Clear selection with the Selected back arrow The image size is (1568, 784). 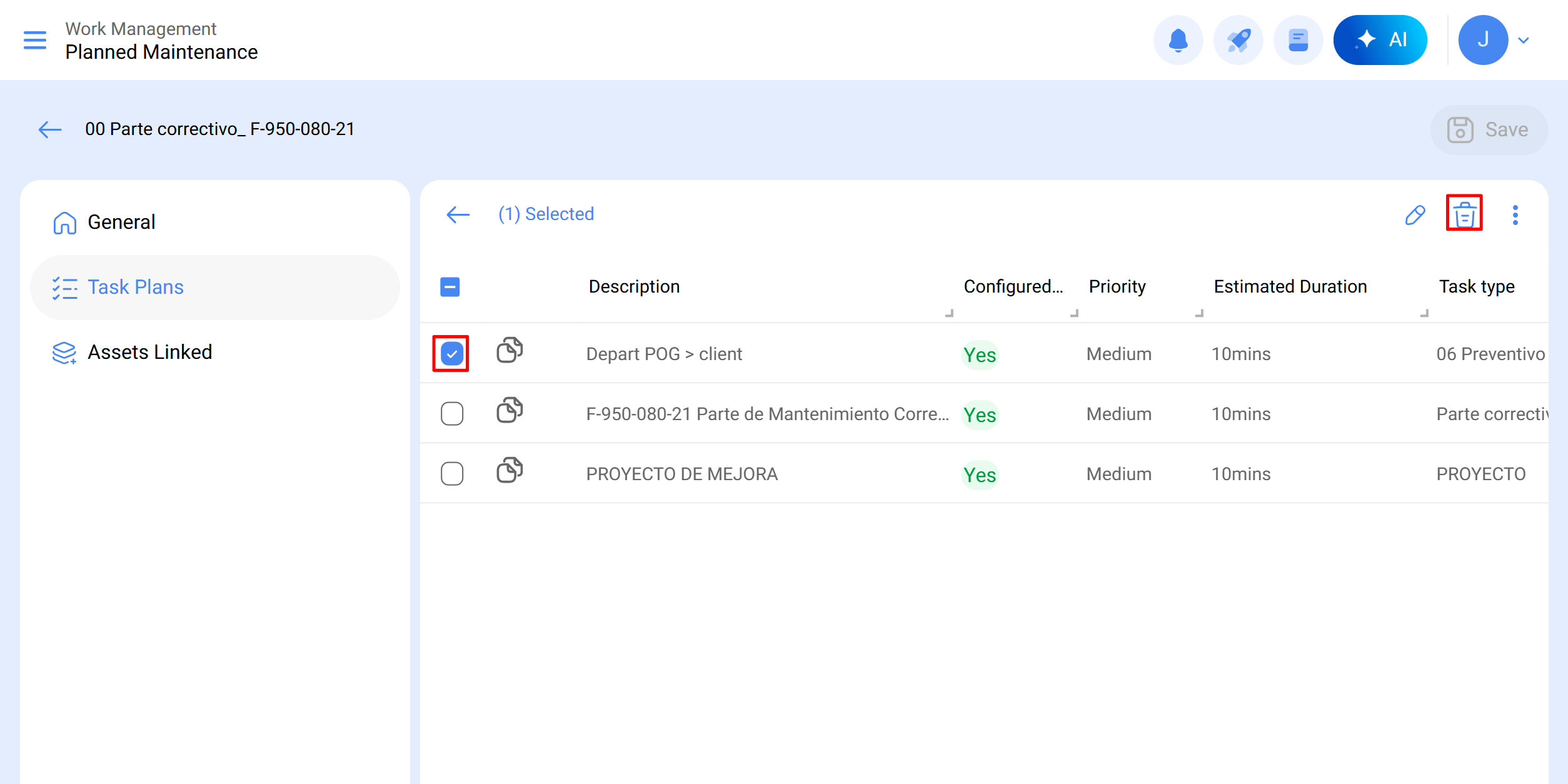[x=458, y=214]
